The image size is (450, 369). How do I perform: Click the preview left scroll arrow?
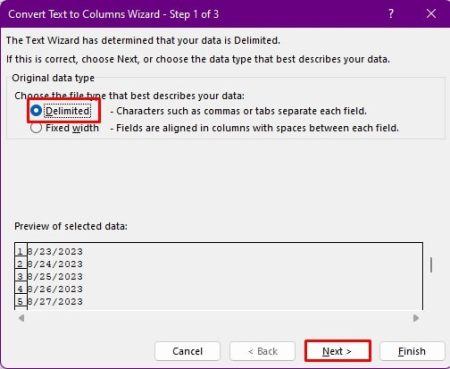pyautogui.click(x=21, y=318)
